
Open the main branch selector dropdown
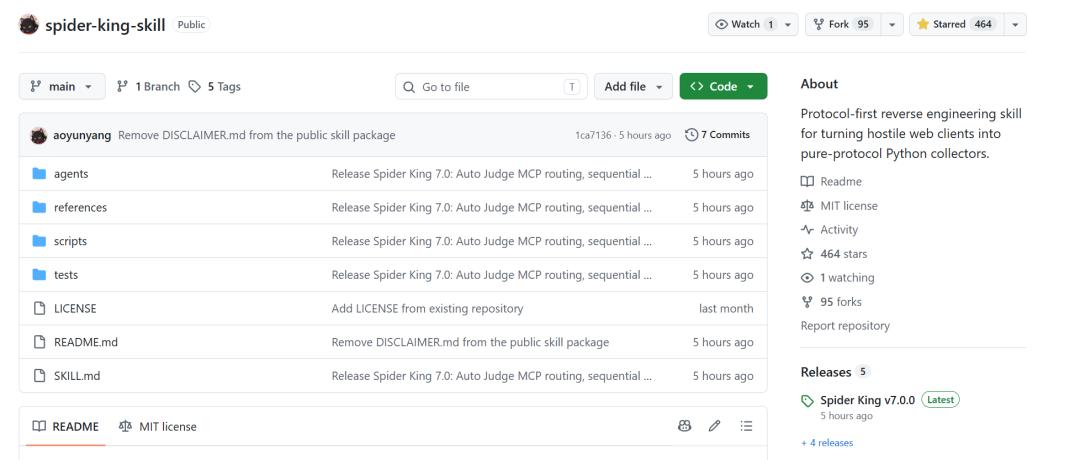[62, 87]
